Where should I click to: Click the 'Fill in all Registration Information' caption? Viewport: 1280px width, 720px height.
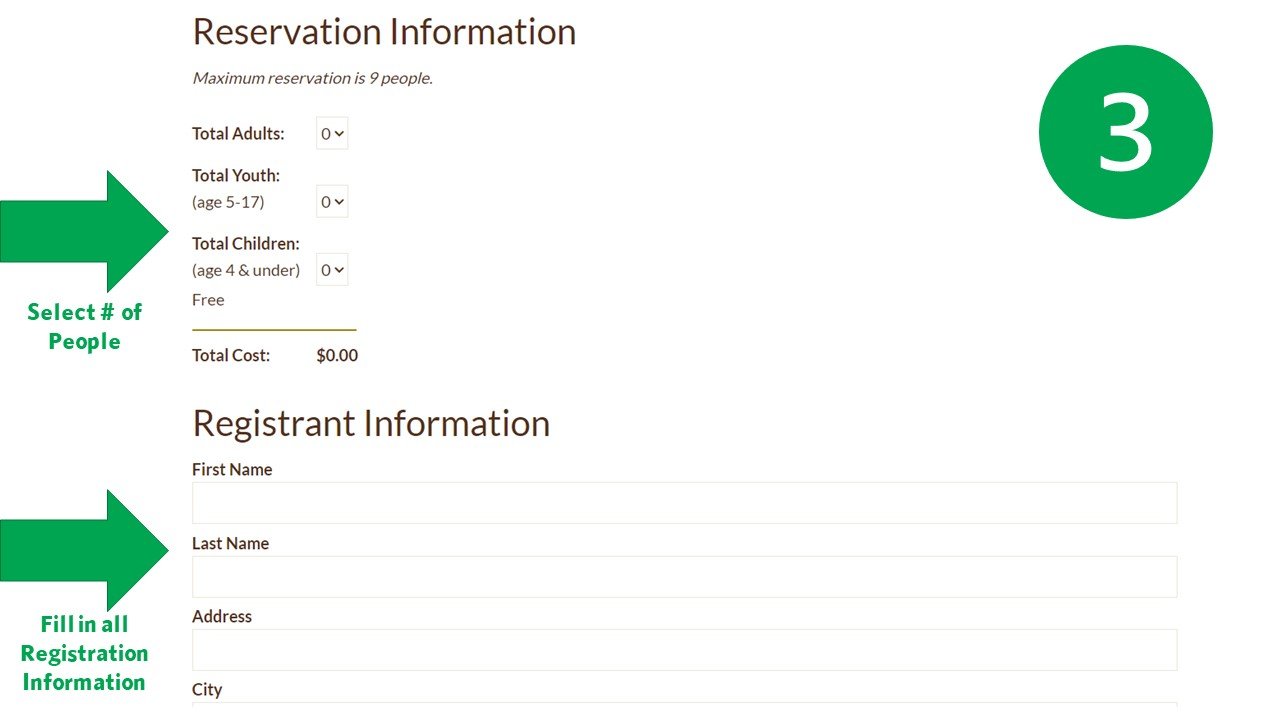pyautogui.click(x=85, y=653)
